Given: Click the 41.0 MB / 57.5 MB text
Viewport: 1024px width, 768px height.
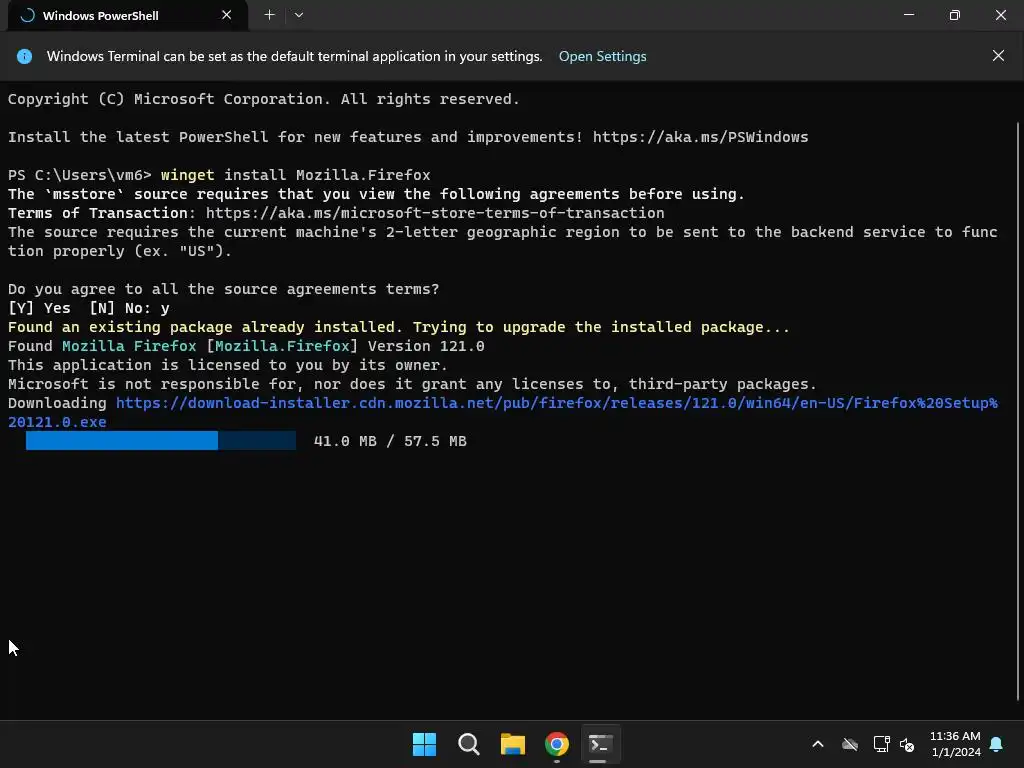Looking at the screenshot, I should (x=390, y=441).
